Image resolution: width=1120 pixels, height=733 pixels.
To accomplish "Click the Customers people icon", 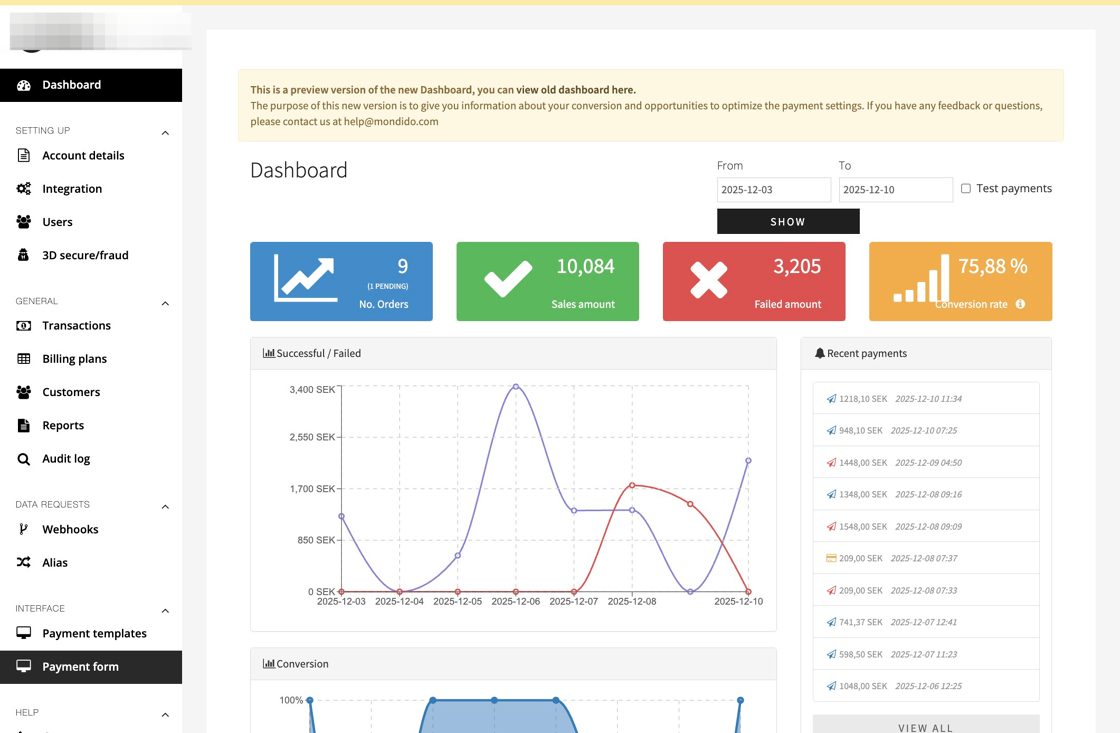I will [x=24, y=392].
